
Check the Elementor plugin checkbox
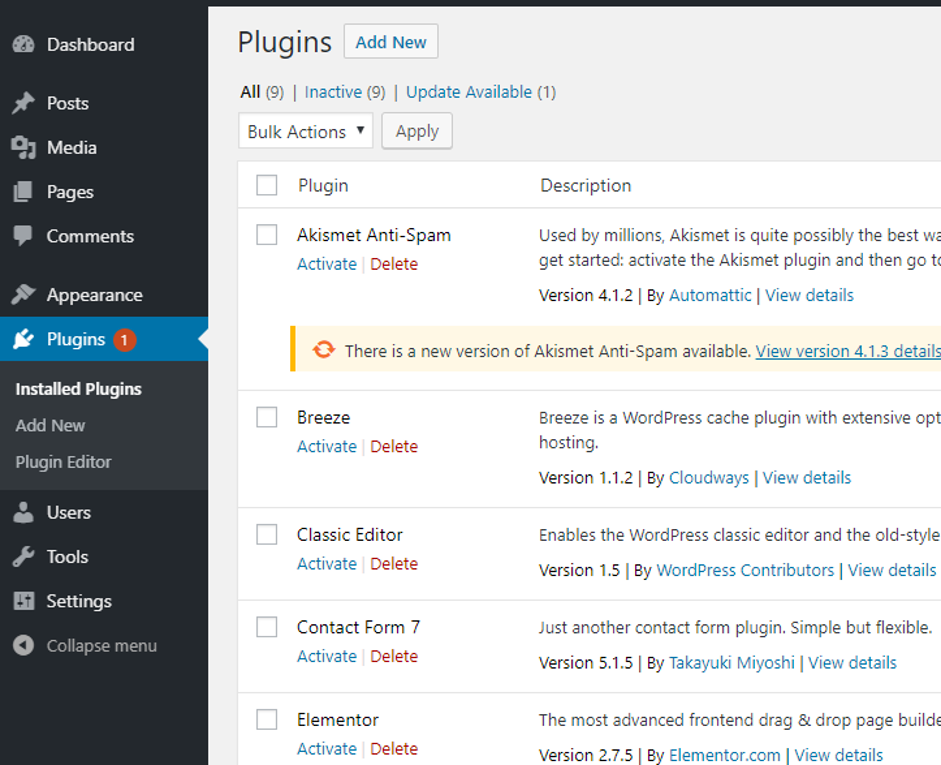[266, 719]
